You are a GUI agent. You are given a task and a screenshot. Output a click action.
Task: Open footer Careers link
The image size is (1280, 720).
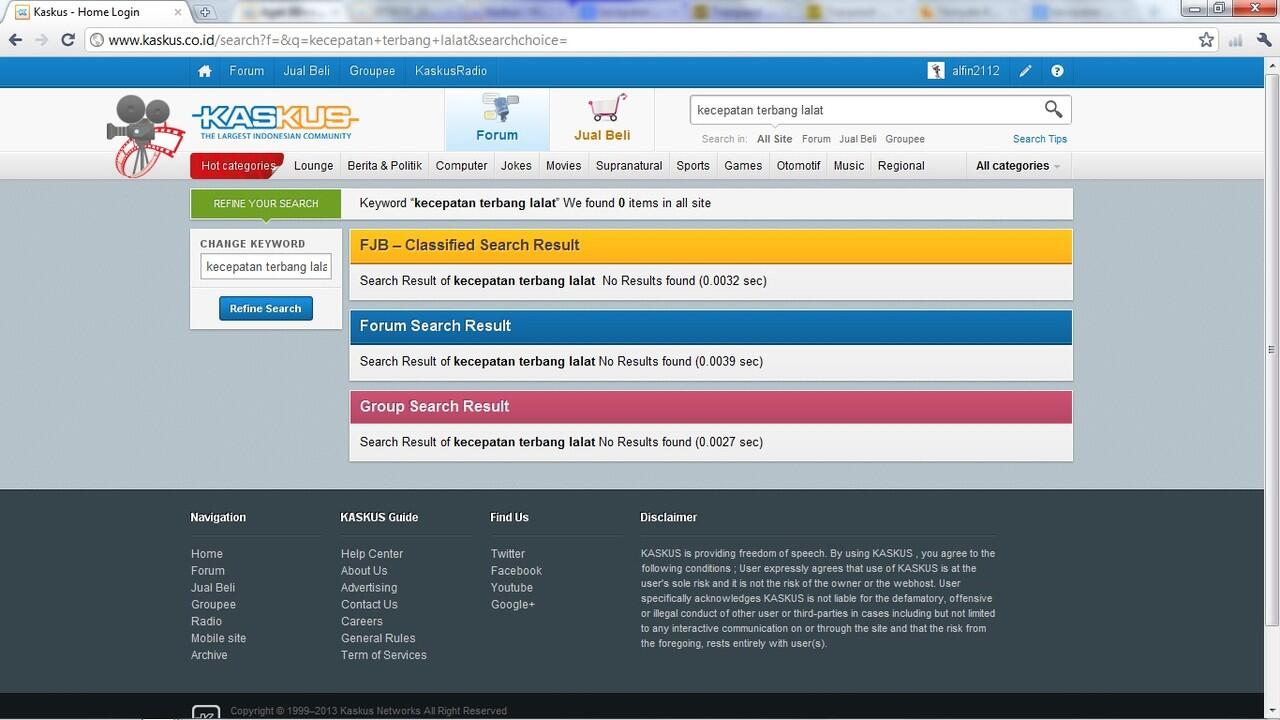pyautogui.click(x=362, y=622)
